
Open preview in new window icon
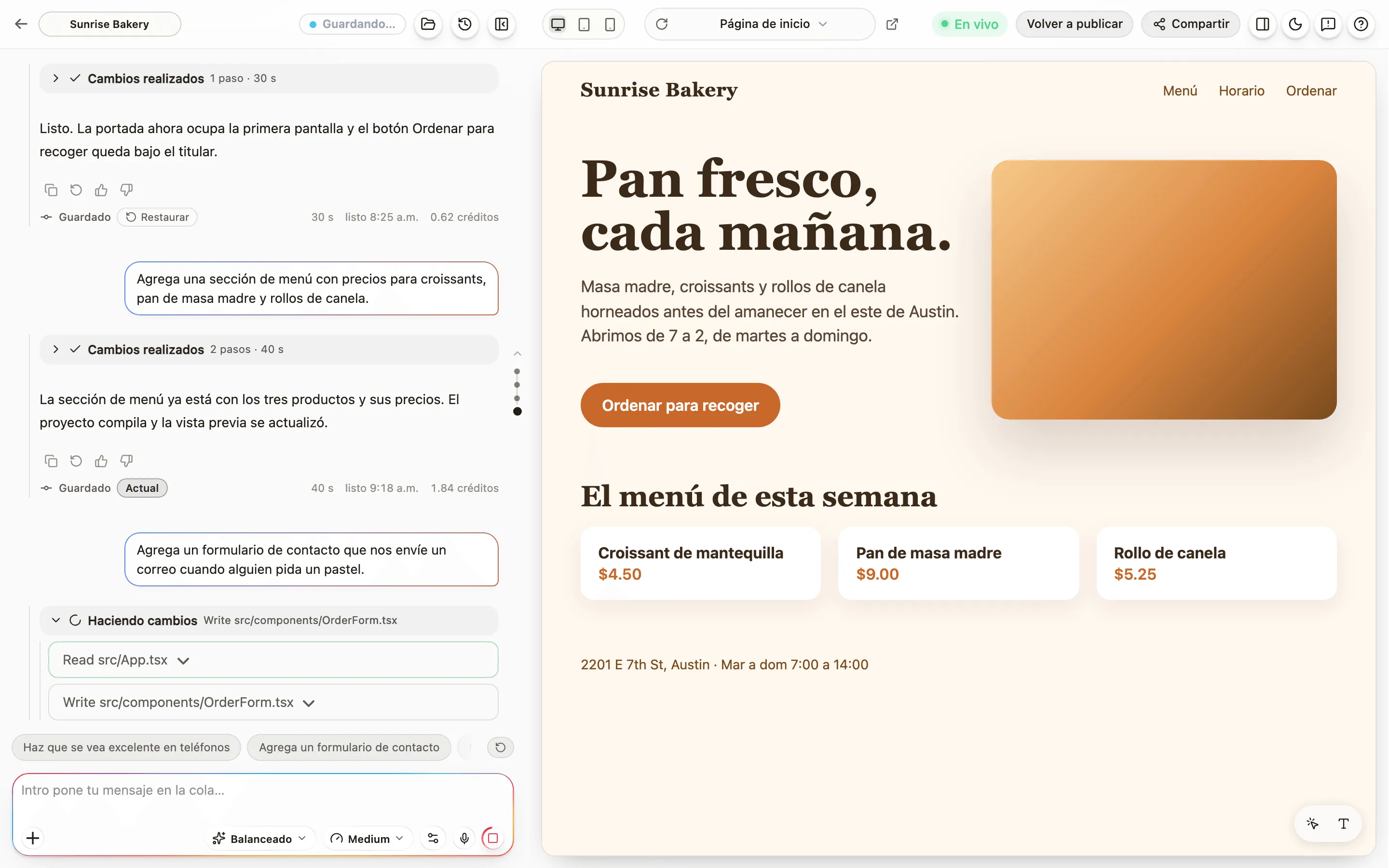892,24
